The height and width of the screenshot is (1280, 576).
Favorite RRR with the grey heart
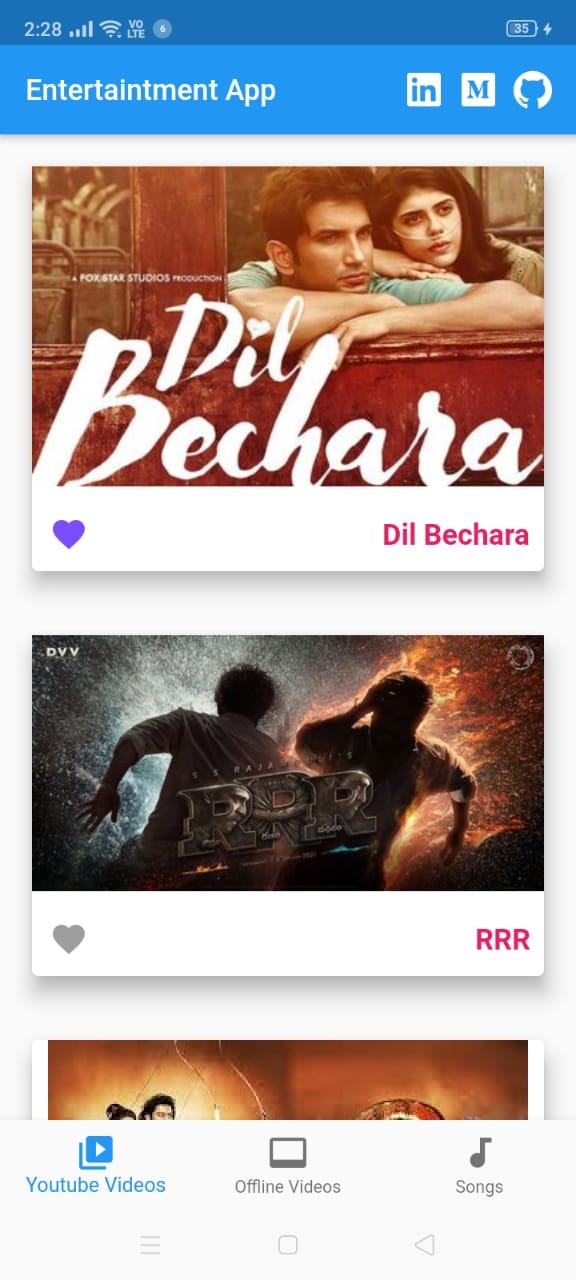[69, 939]
